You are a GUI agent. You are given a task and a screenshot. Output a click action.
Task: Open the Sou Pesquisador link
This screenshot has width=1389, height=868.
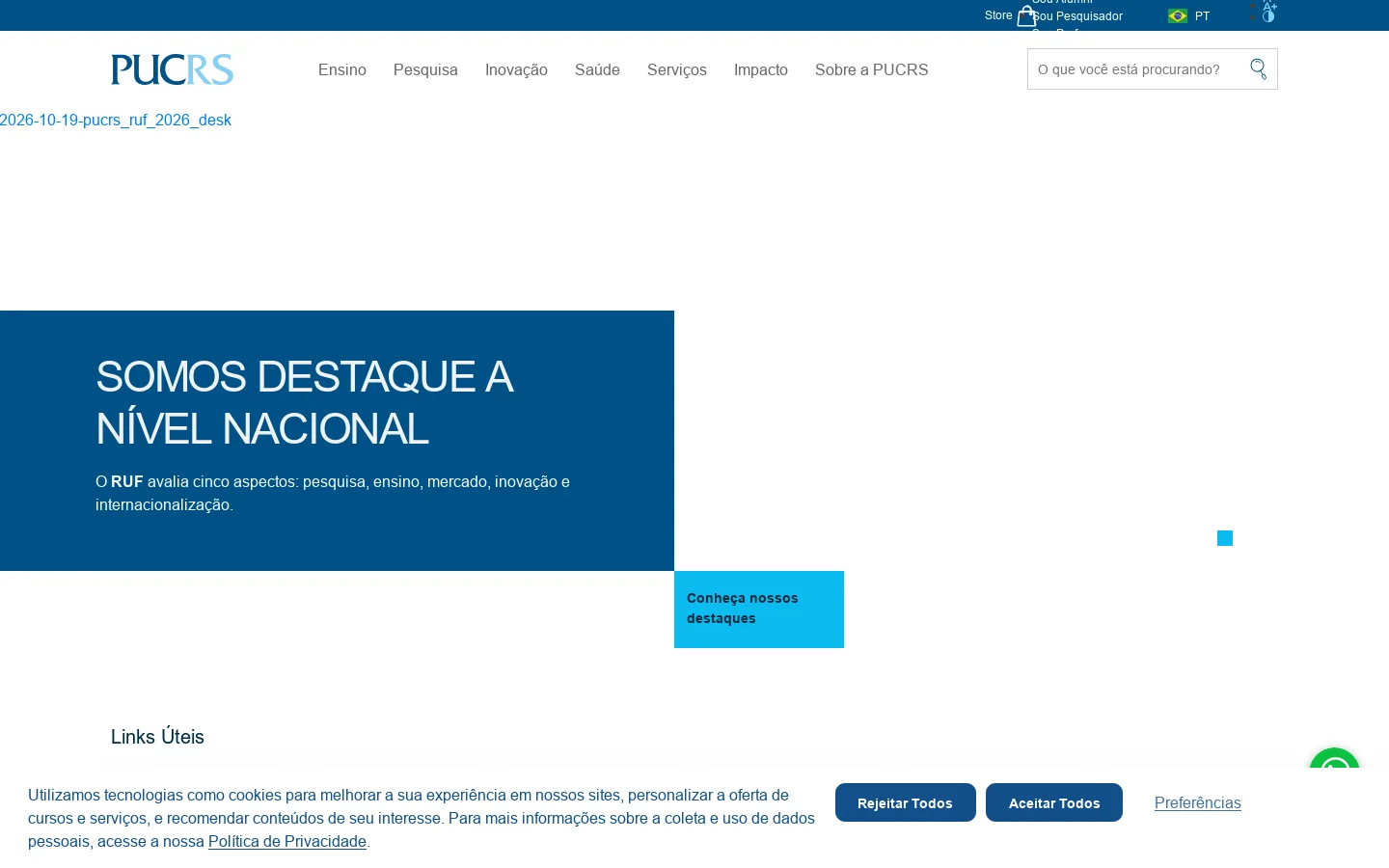click(1077, 16)
